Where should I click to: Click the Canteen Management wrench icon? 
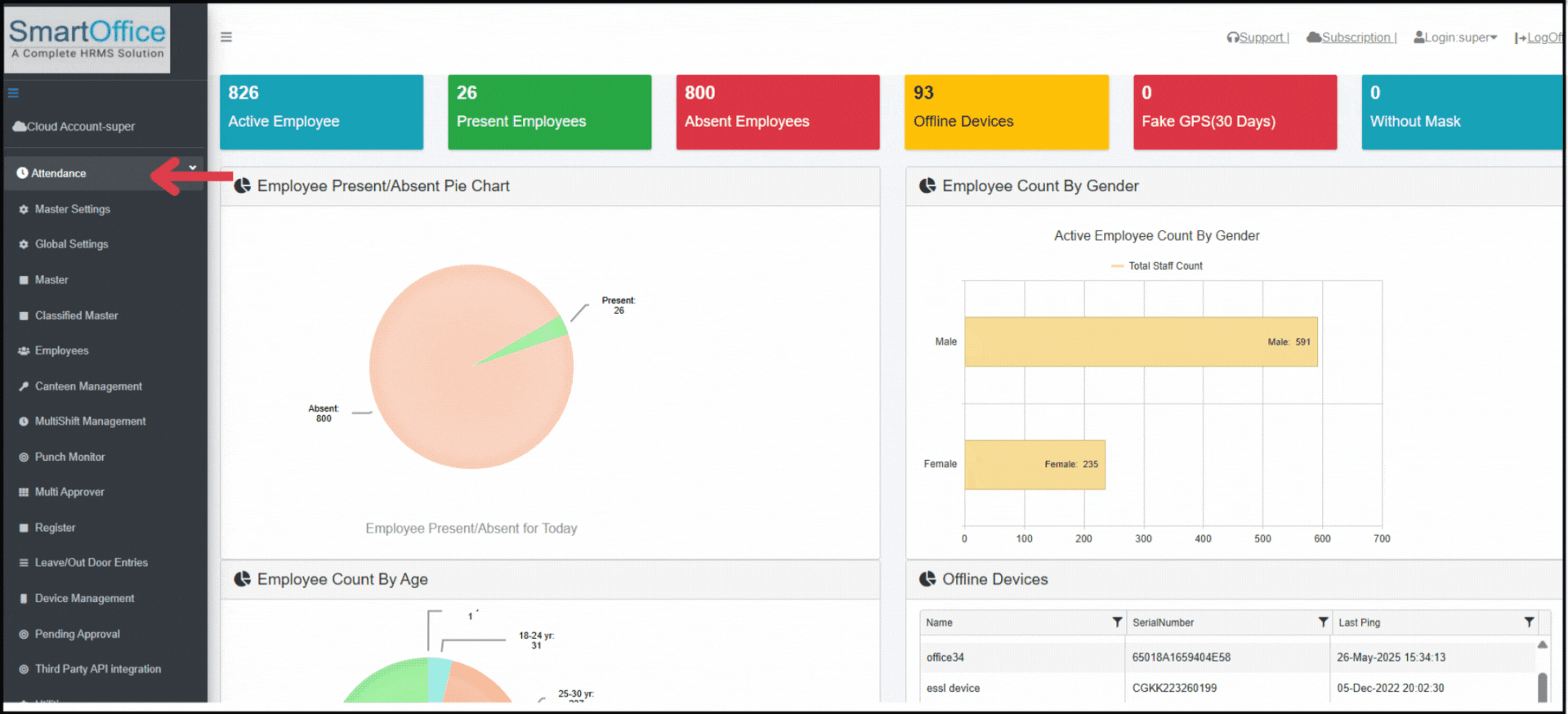tap(24, 386)
